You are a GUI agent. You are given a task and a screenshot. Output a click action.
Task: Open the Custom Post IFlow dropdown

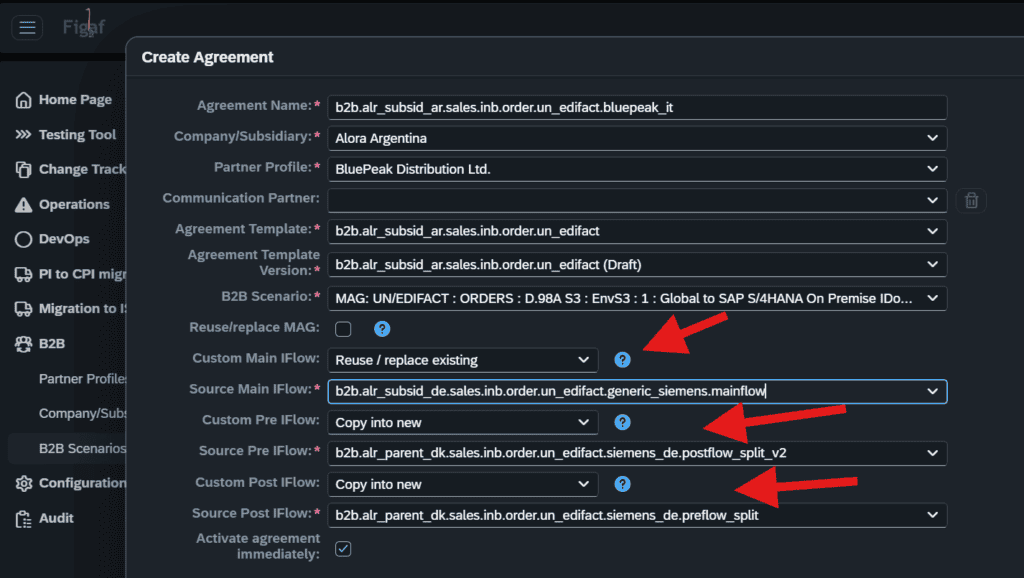pos(463,485)
